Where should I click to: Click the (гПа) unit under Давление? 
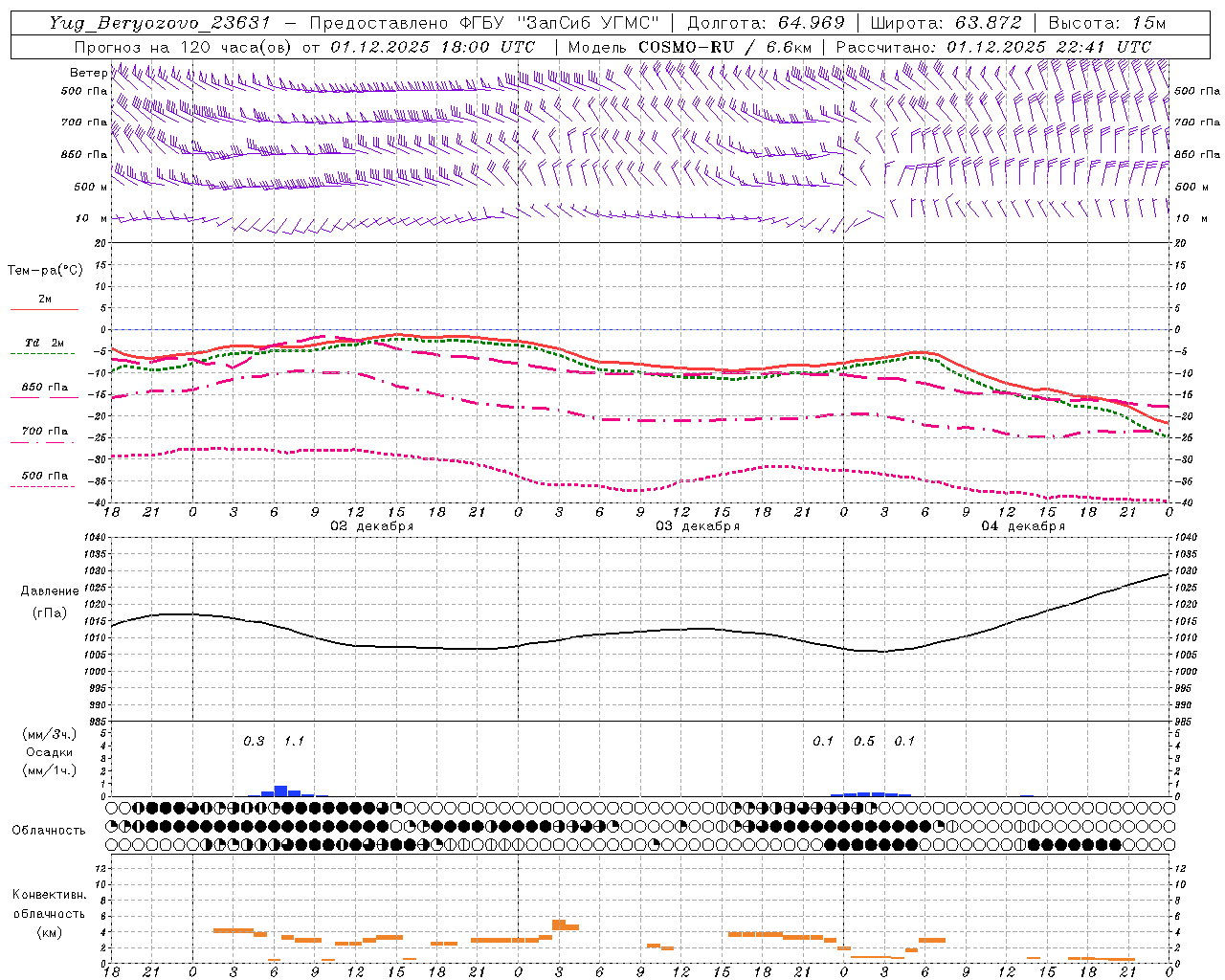point(49,612)
